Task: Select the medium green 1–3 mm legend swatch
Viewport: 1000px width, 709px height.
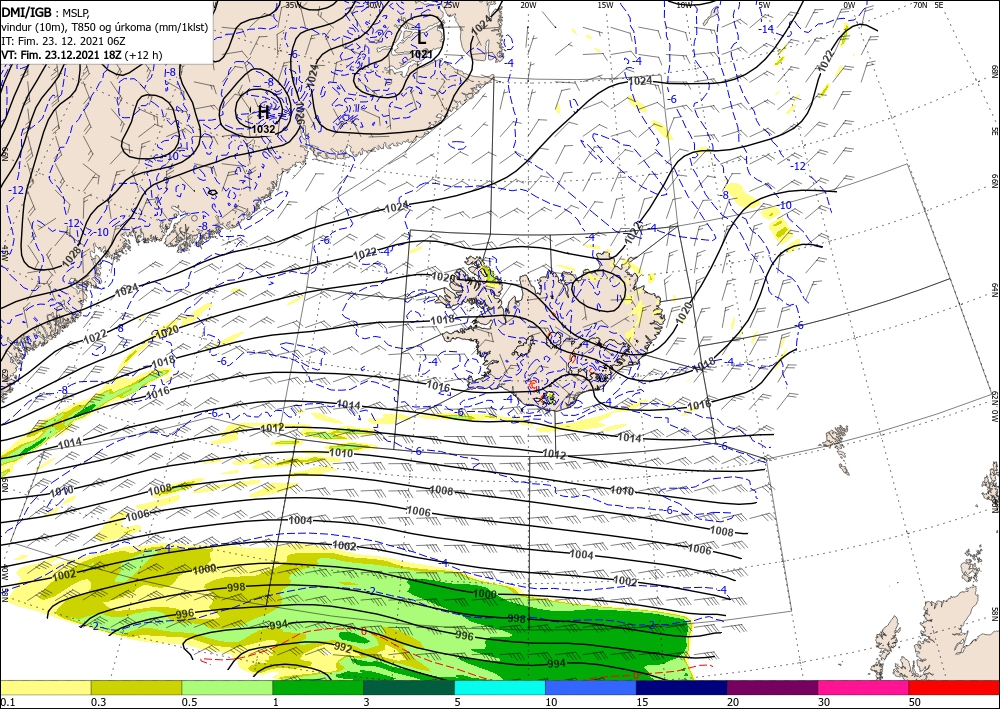Action: click(x=318, y=687)
